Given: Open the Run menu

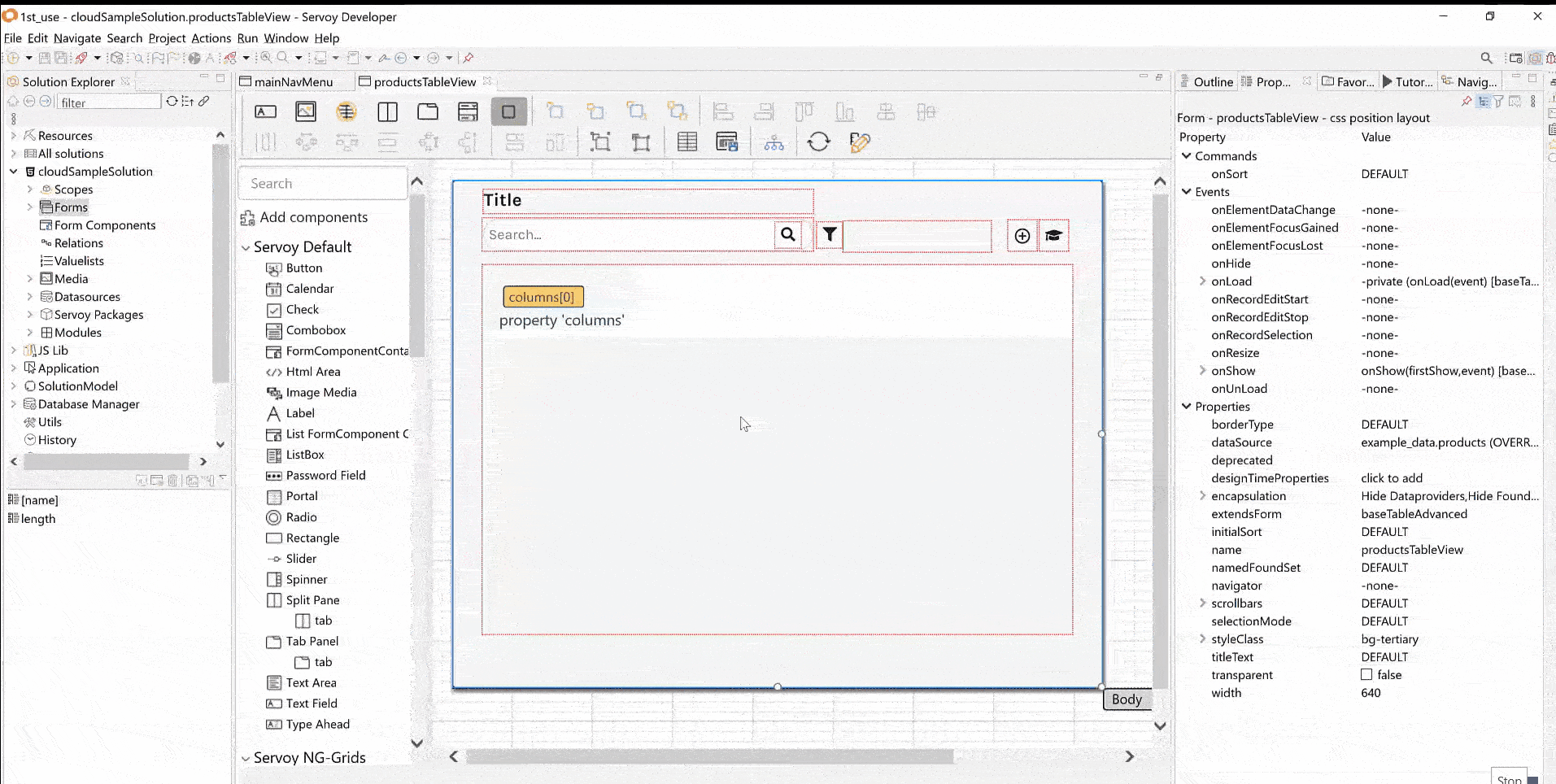Looking at the screenshot, I should pyautogui.click(x=247, y=38).
